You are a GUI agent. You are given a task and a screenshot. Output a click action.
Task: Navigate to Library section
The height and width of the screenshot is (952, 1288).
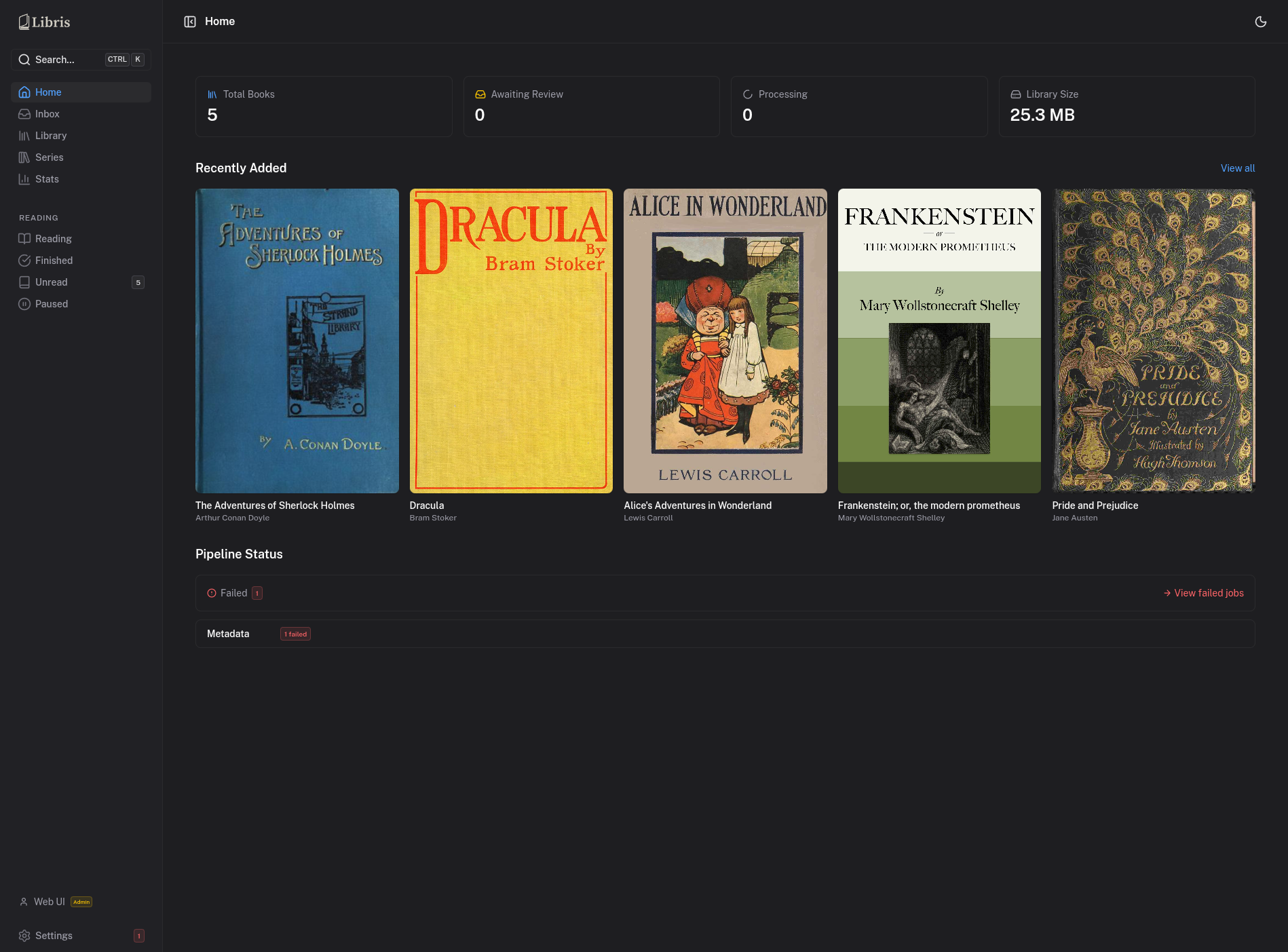(81, 136)
